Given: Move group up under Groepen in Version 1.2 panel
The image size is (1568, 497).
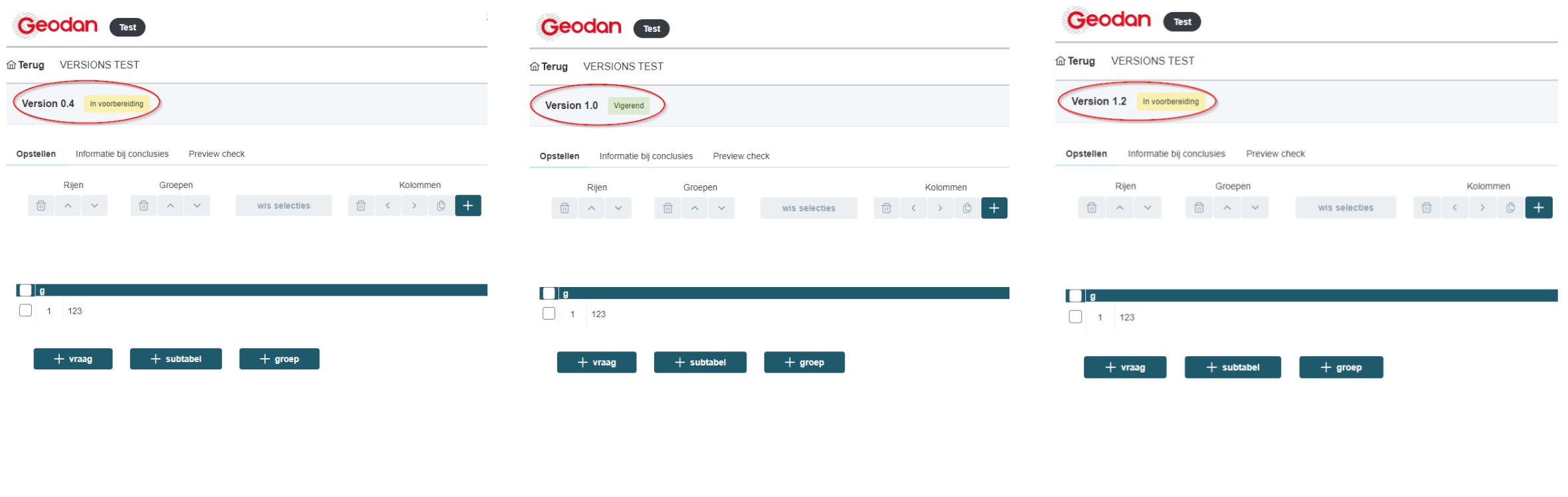Looking at the screenshot, I should click(1227, 208).
